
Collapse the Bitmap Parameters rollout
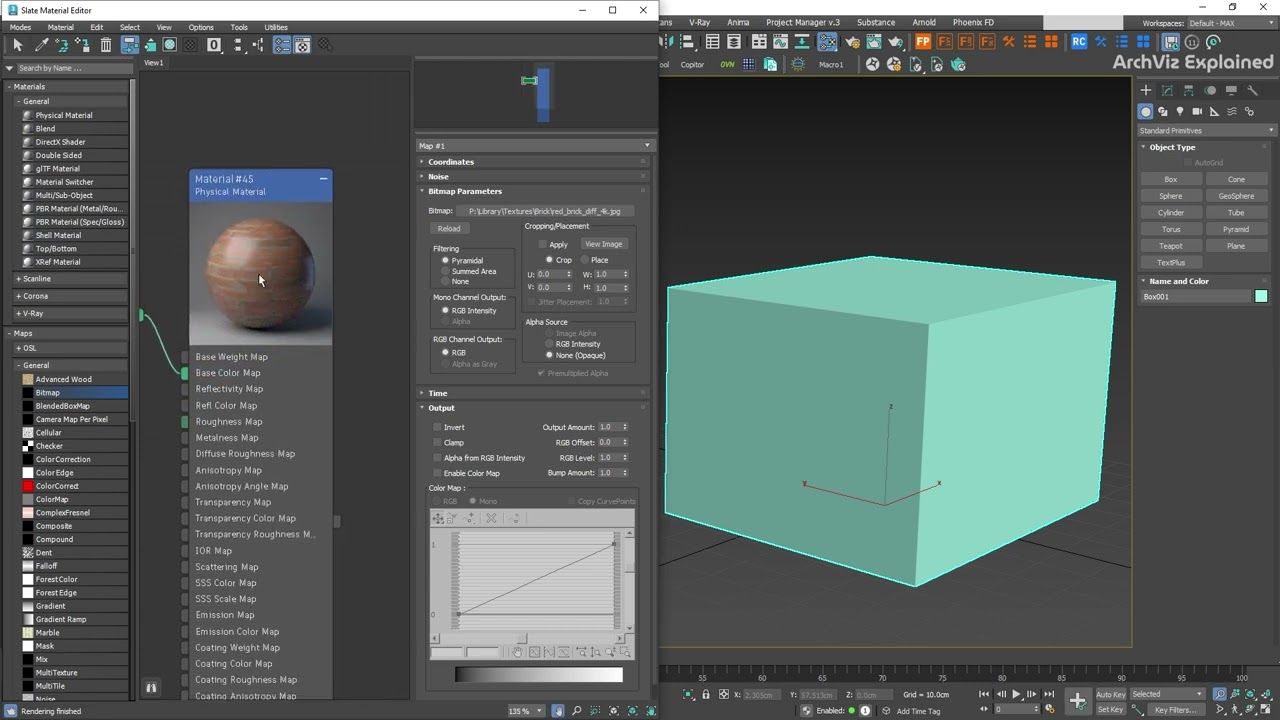click(534, 191)
